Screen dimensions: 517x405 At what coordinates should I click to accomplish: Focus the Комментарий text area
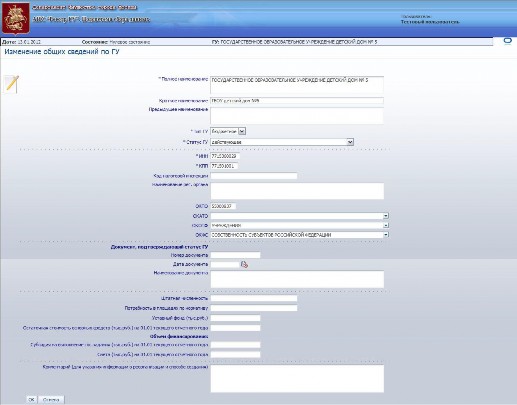(x=297, y=378)
